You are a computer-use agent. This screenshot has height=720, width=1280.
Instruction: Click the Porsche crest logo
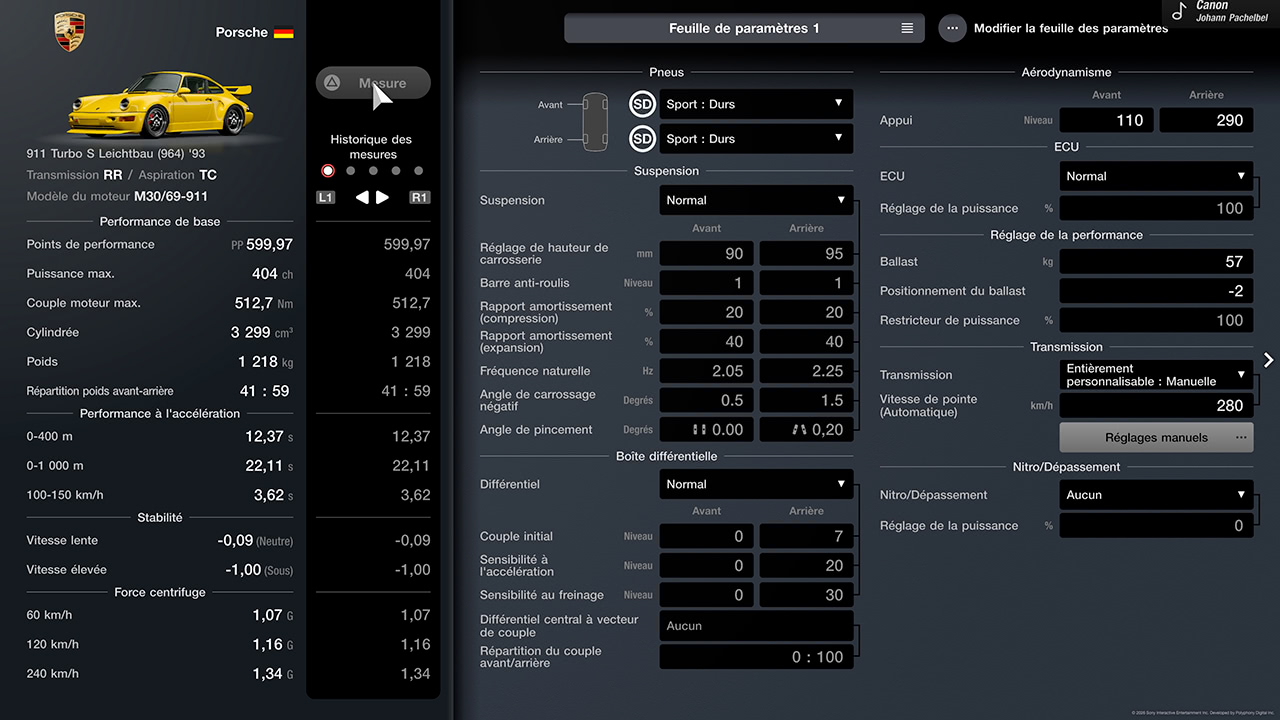click(69, 33)
